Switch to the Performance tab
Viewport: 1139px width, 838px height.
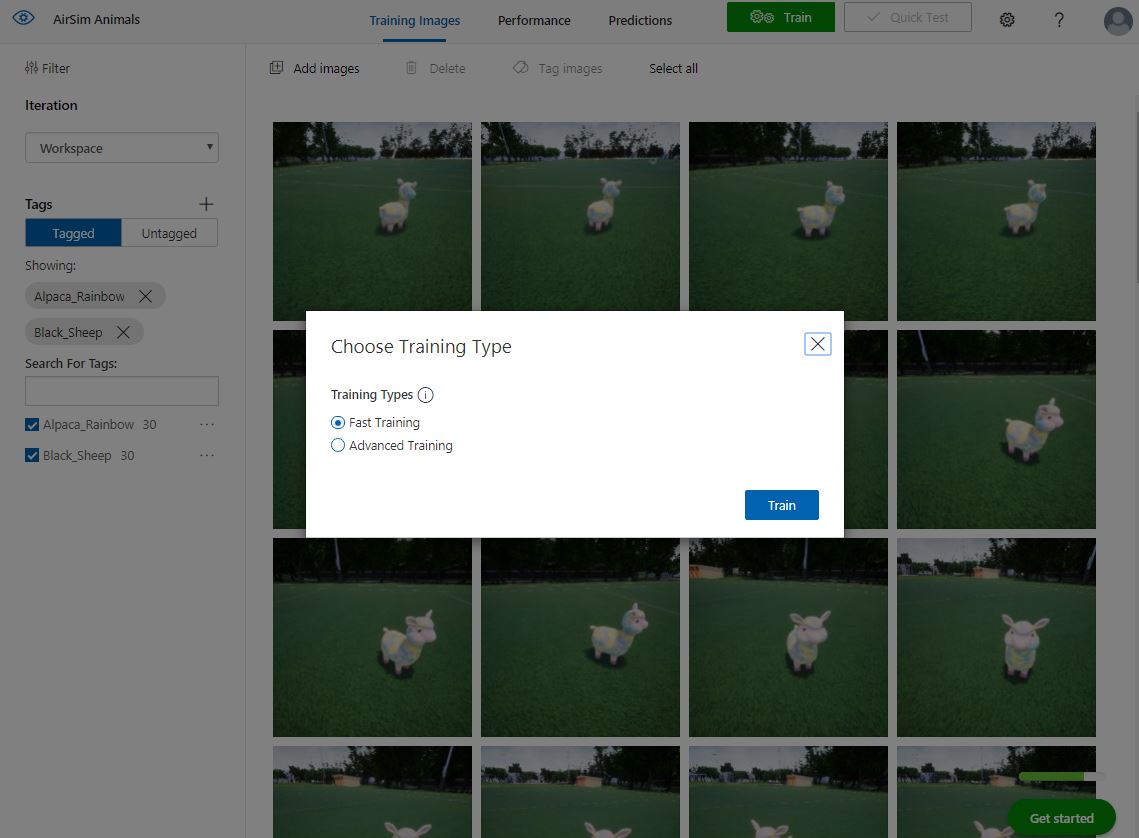pos(534,20)
